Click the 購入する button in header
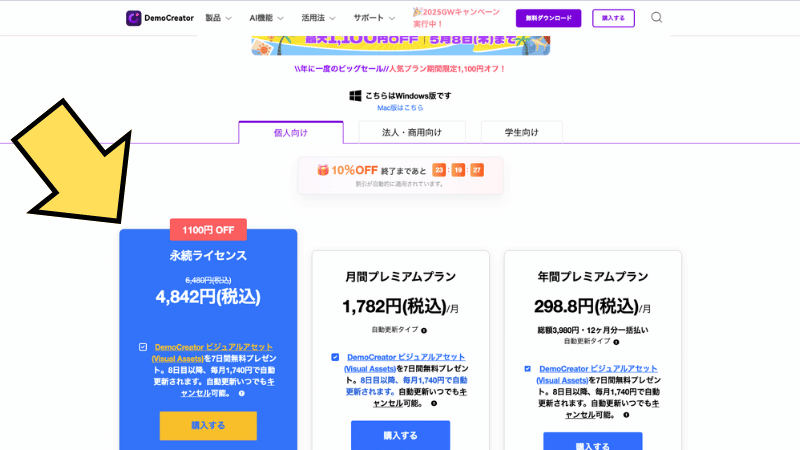800x450 pixels. coord(613,18)
